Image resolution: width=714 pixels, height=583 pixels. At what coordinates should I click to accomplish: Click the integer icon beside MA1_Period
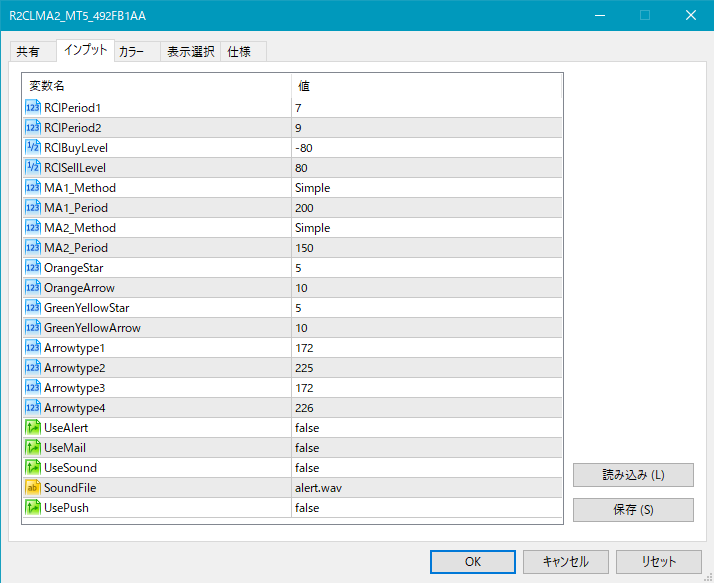coord(33,208)
